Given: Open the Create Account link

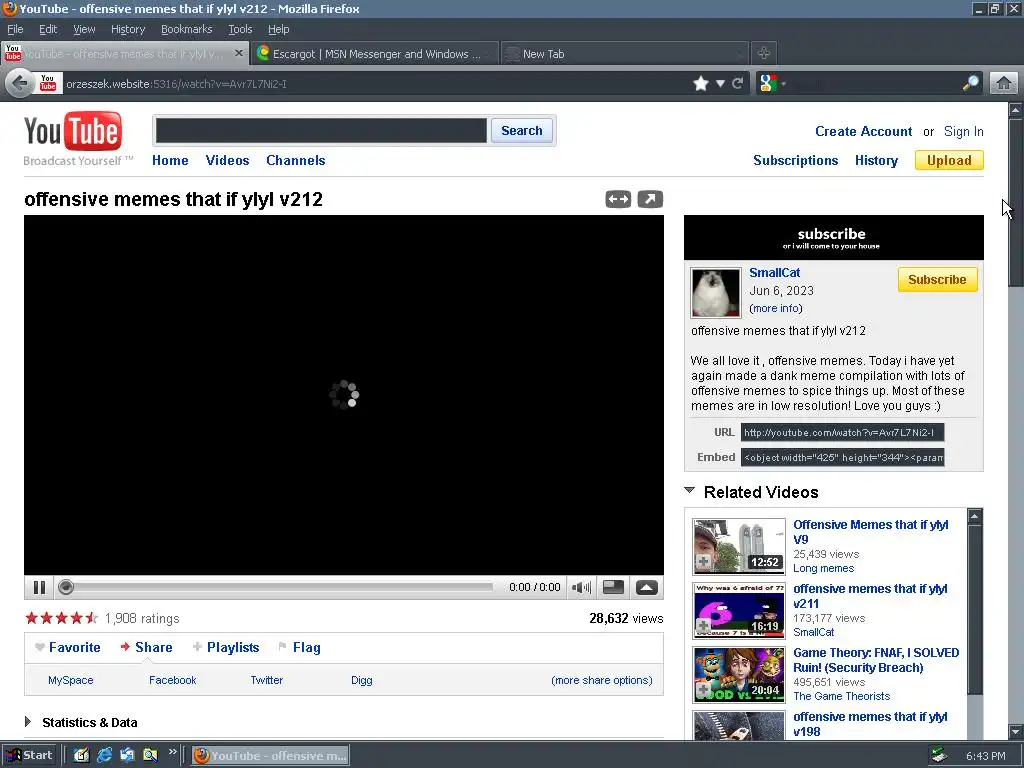Looking at the screenshot, I should 863,131.
